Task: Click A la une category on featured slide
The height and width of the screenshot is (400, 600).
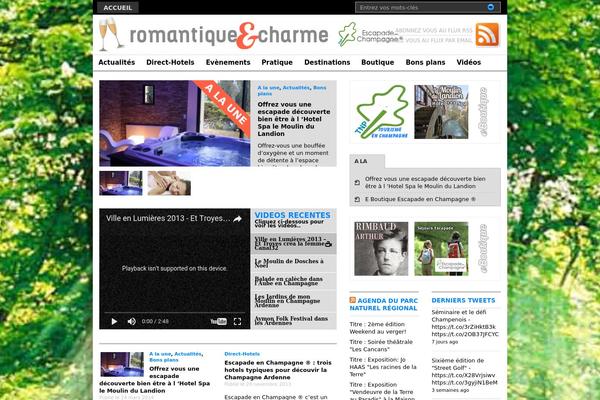Action: [269, 88]
